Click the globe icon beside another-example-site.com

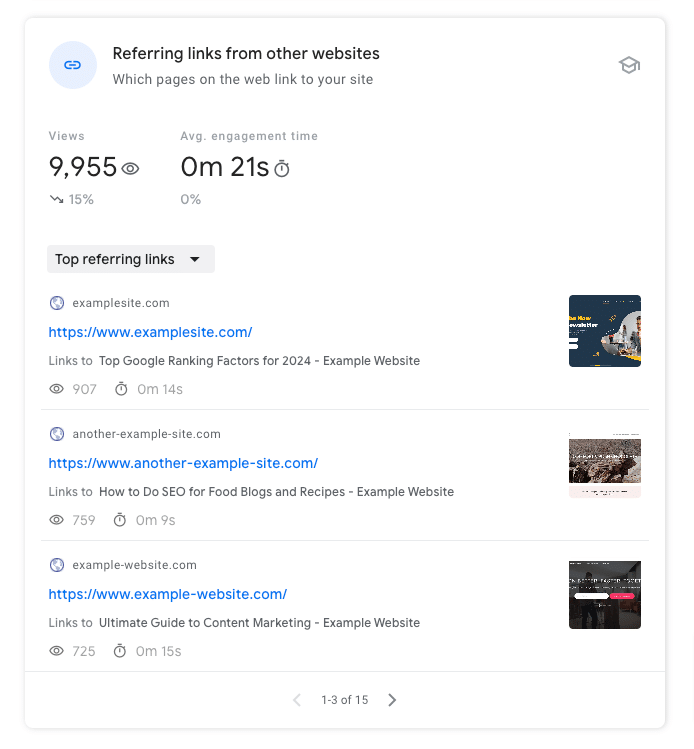pos(57,434)
